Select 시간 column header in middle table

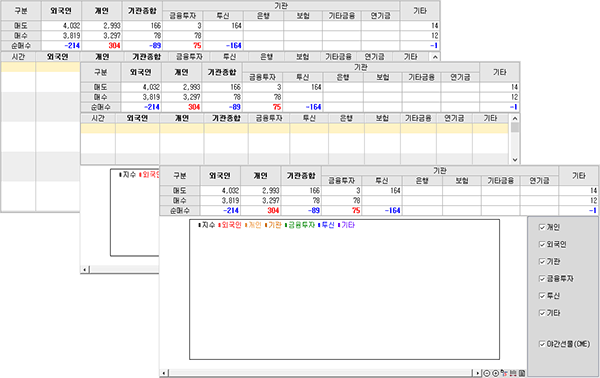98,118
